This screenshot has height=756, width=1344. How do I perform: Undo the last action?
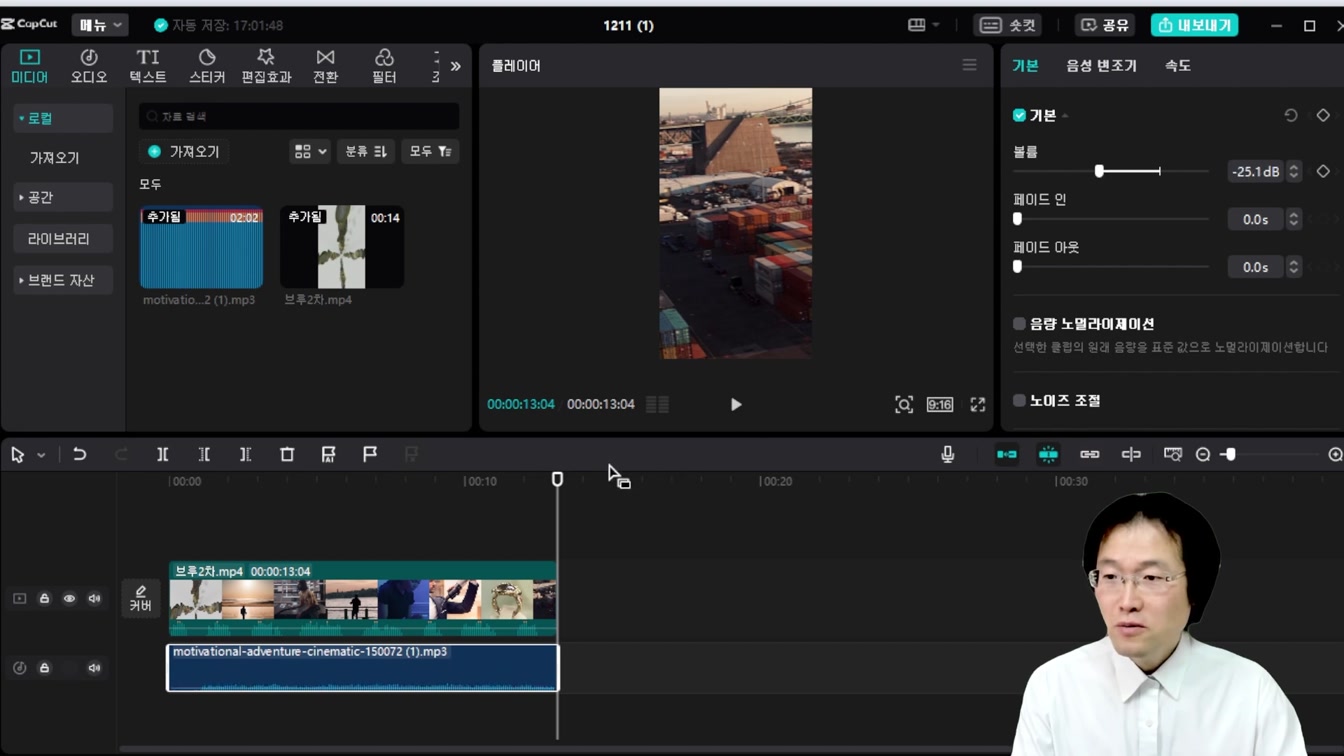click(79, 455)
